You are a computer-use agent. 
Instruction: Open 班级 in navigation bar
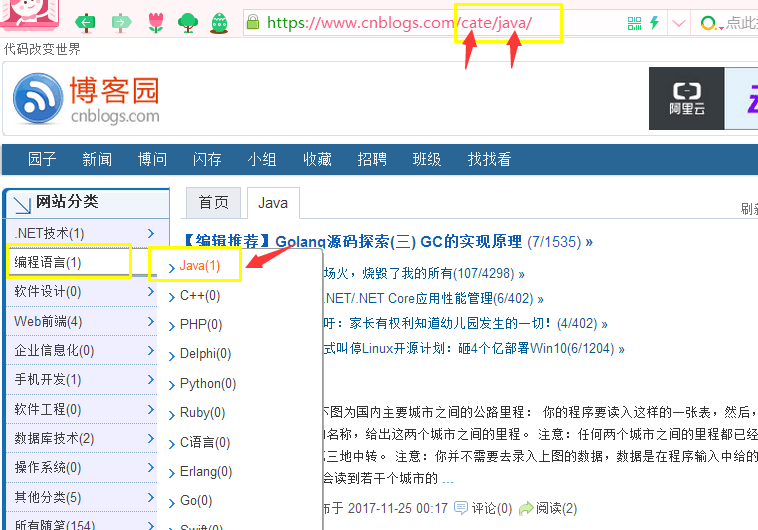point(427,159)
